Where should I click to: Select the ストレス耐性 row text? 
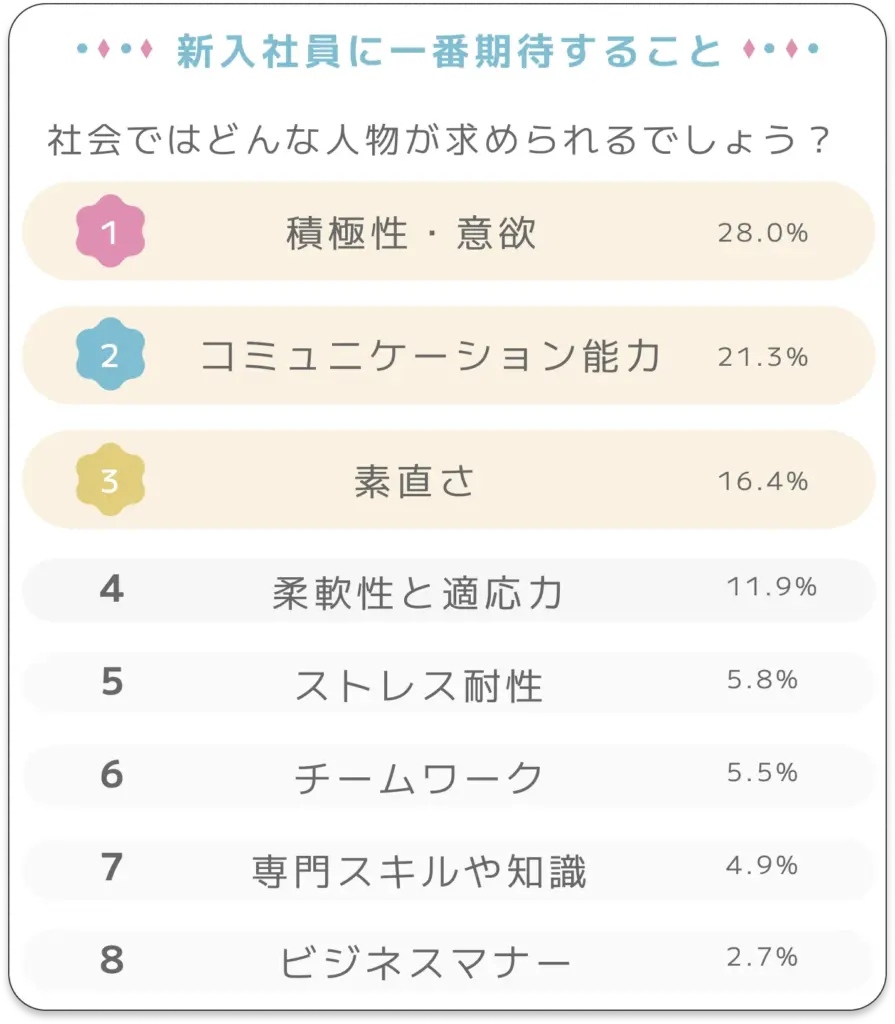tap(419, 687)
